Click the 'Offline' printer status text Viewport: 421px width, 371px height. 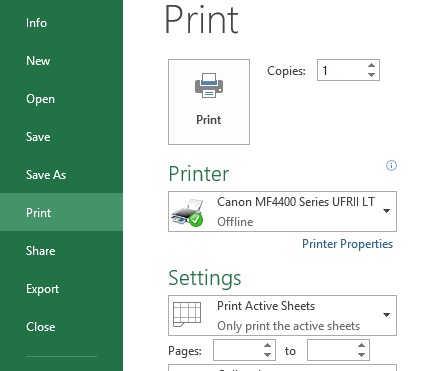(235, 222)
